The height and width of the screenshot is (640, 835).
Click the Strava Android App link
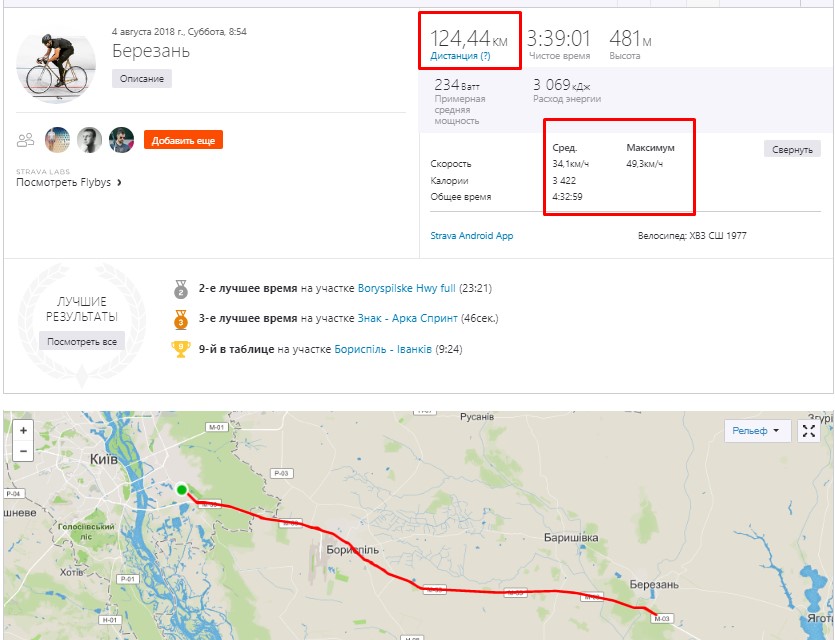coord(471,236)
